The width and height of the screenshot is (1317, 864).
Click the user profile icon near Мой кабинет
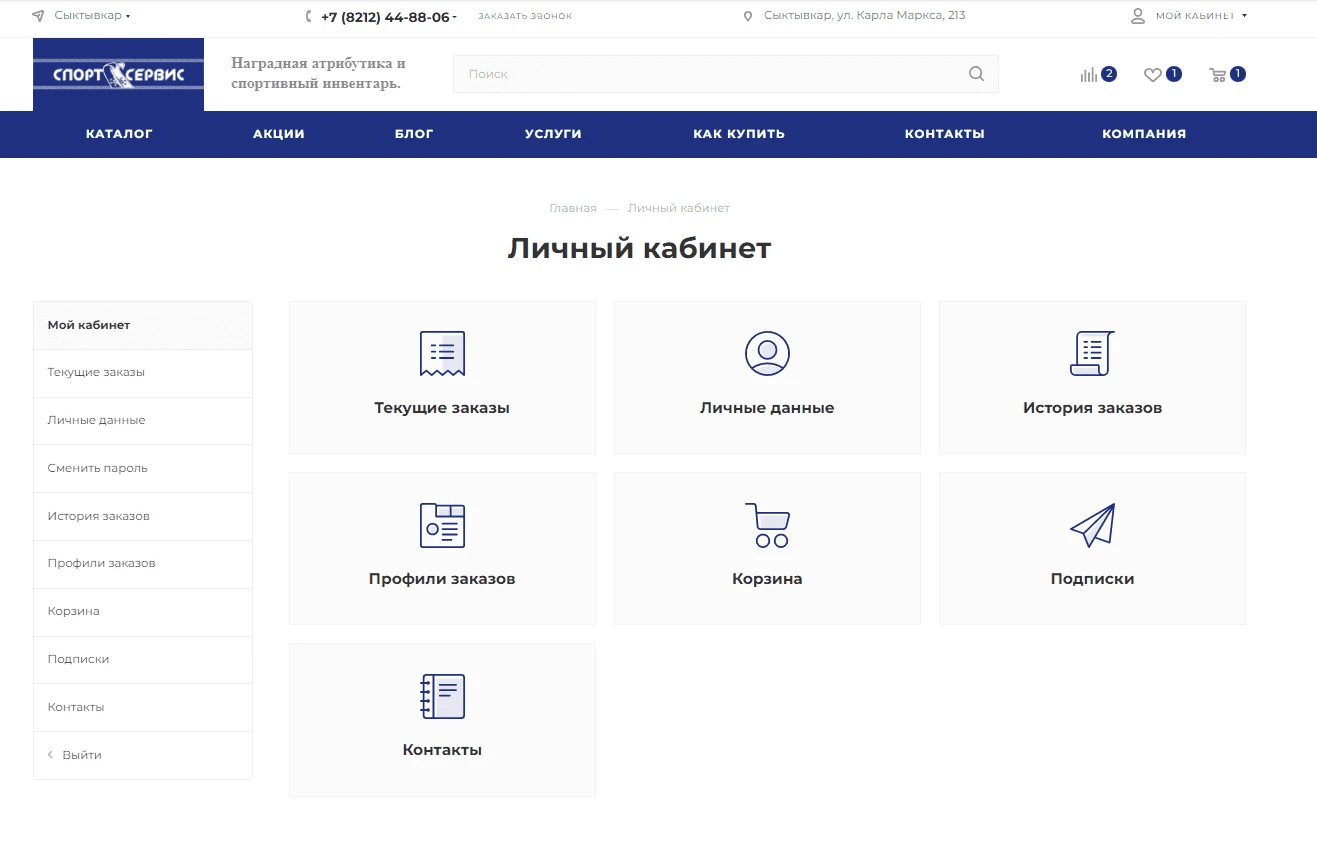[x=1138, y=16]
